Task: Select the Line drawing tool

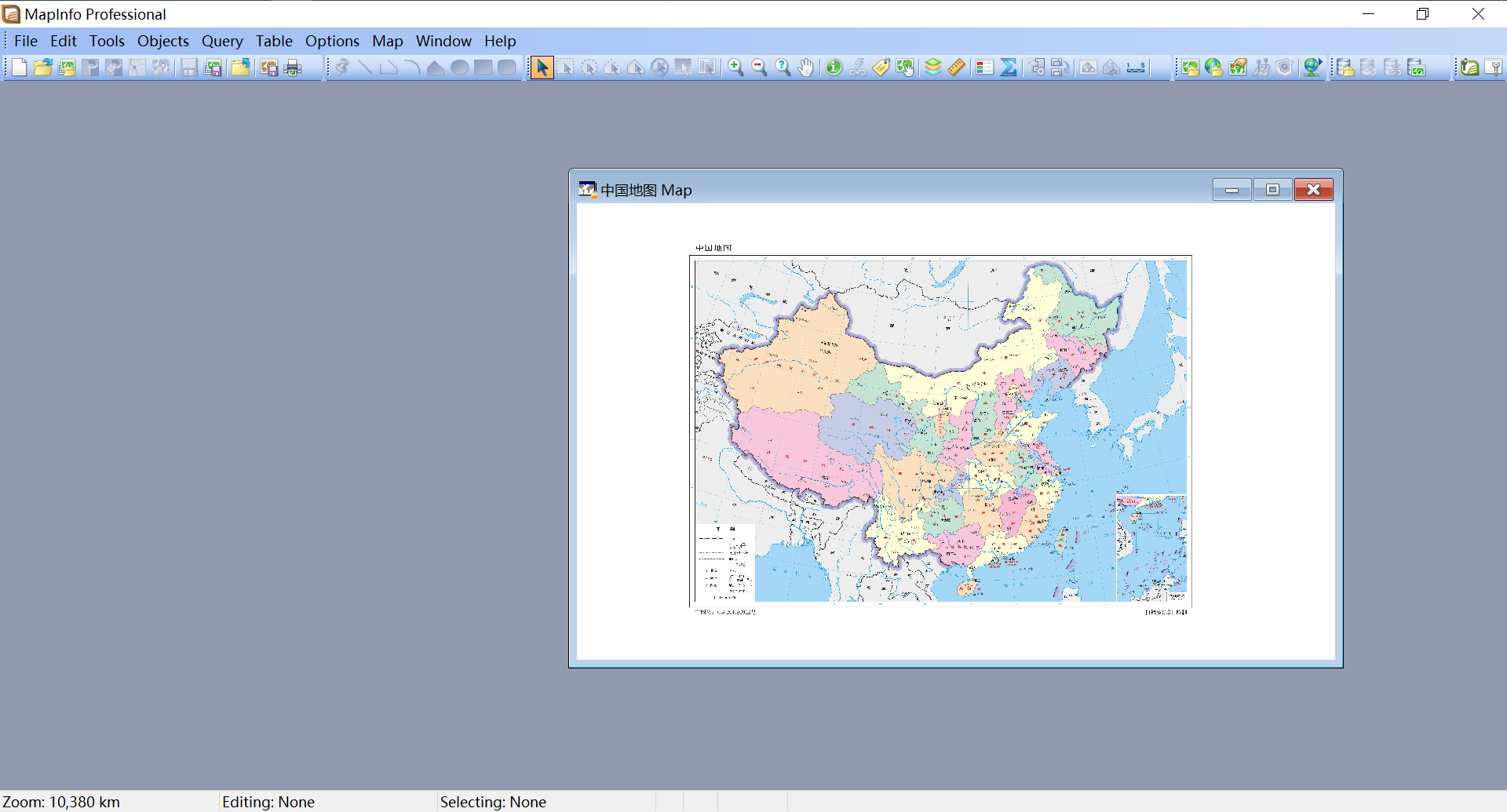Action: [365, 67]
